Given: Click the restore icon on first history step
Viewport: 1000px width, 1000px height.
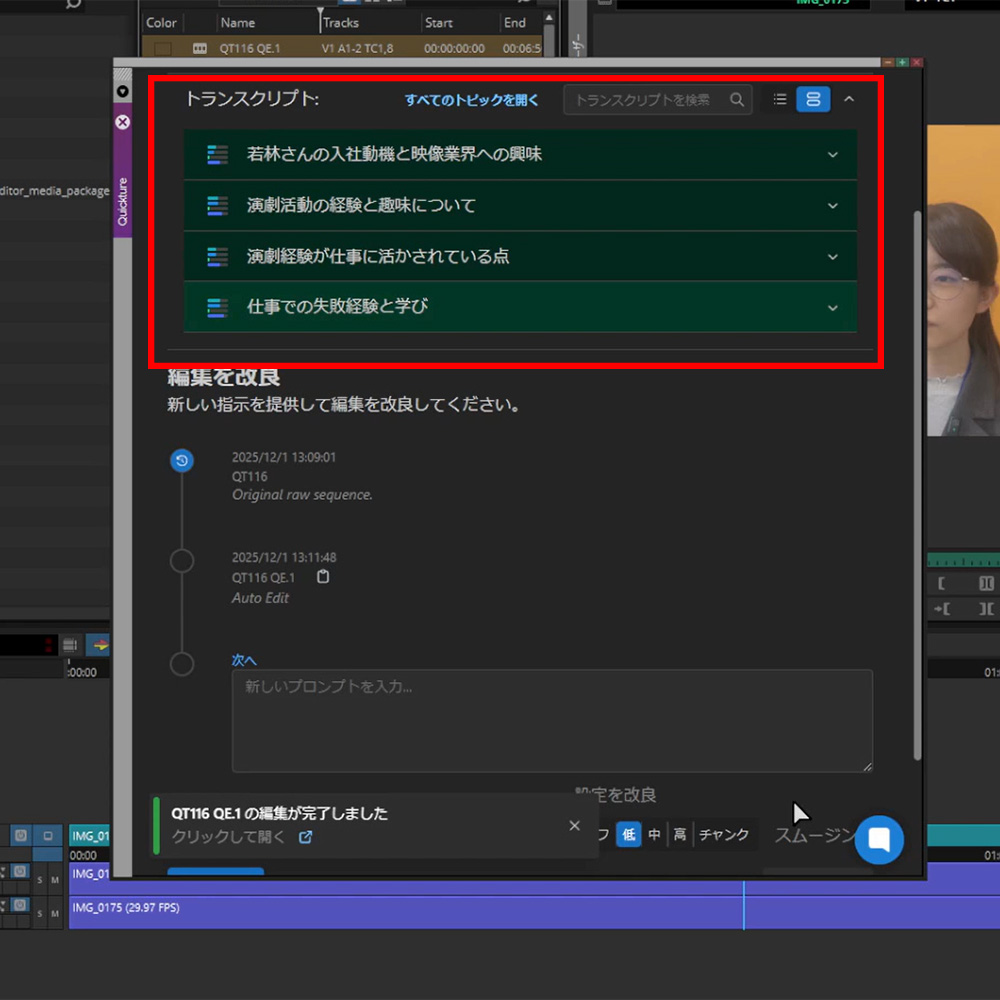Looking at the screenshot, I should tap(182, 460).
